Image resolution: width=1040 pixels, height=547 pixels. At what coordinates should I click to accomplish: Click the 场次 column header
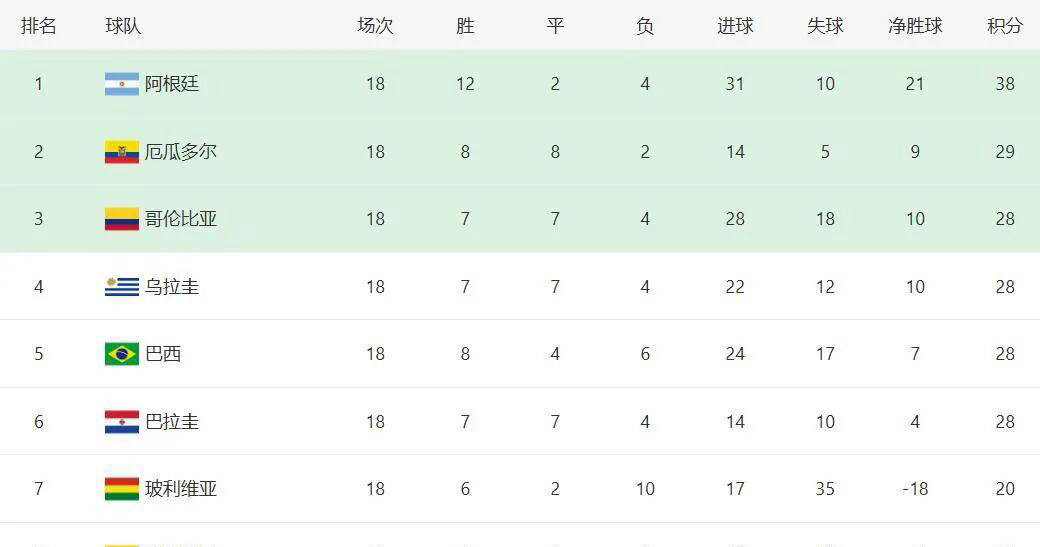click(x=375, y=26)
